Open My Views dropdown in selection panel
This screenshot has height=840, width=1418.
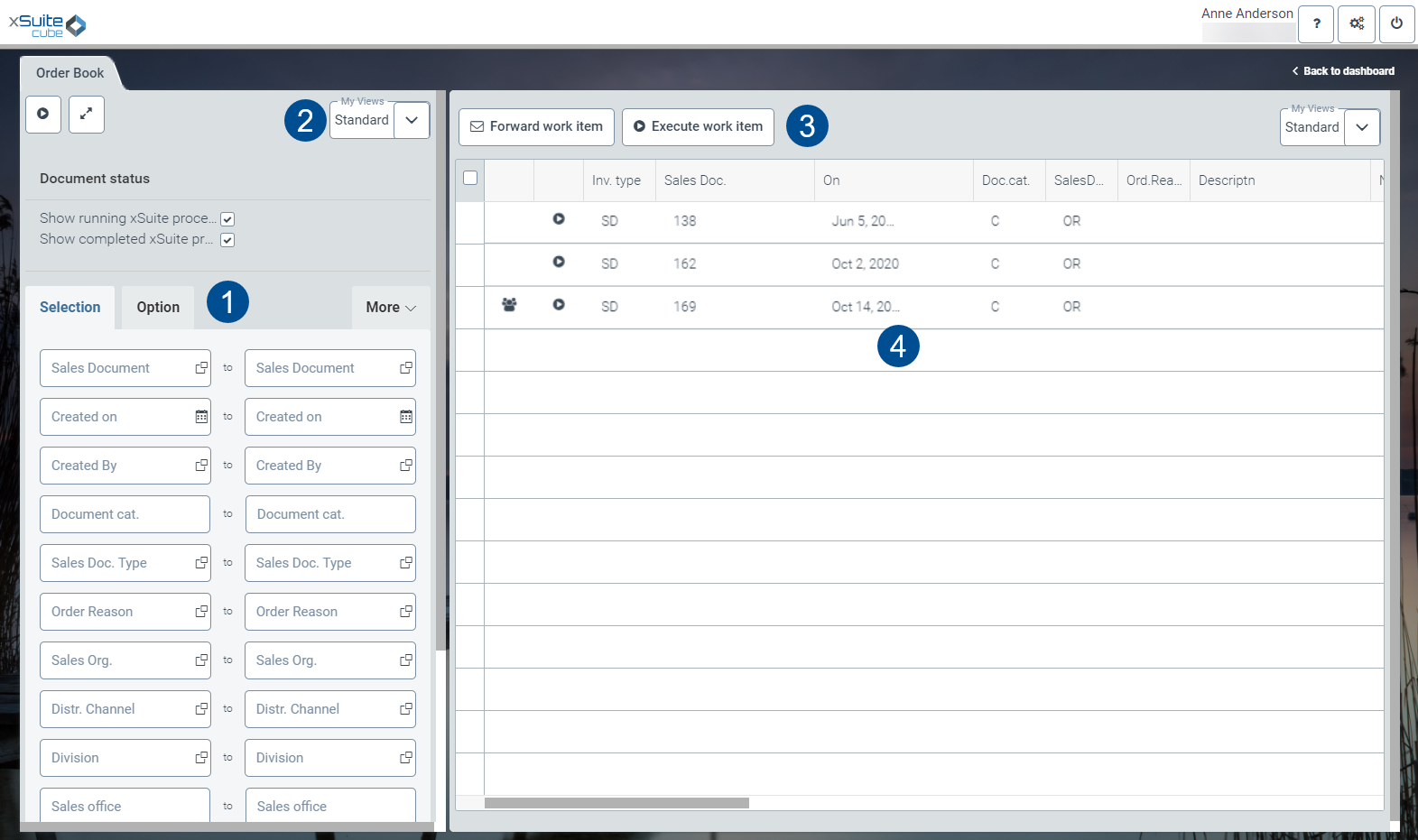pos(412,120)
